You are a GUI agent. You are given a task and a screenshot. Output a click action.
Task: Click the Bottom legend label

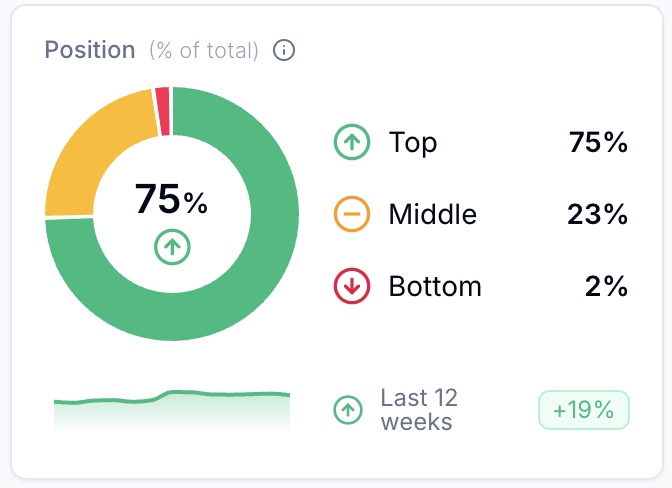click(x=435, y=287)
